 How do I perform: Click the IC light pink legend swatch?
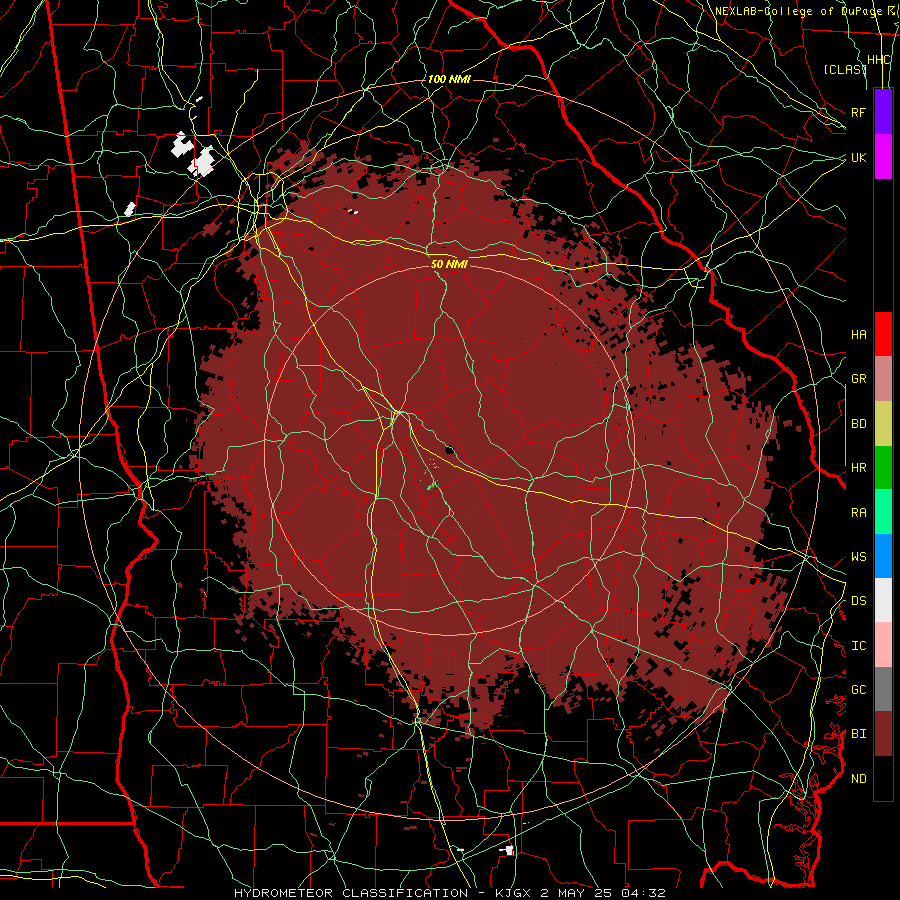[883, 645]
